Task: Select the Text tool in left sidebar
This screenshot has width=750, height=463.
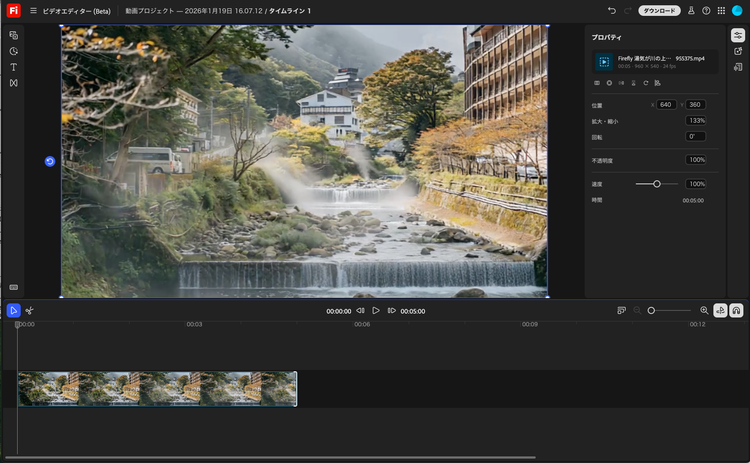Action: click(x=14, y=67)
